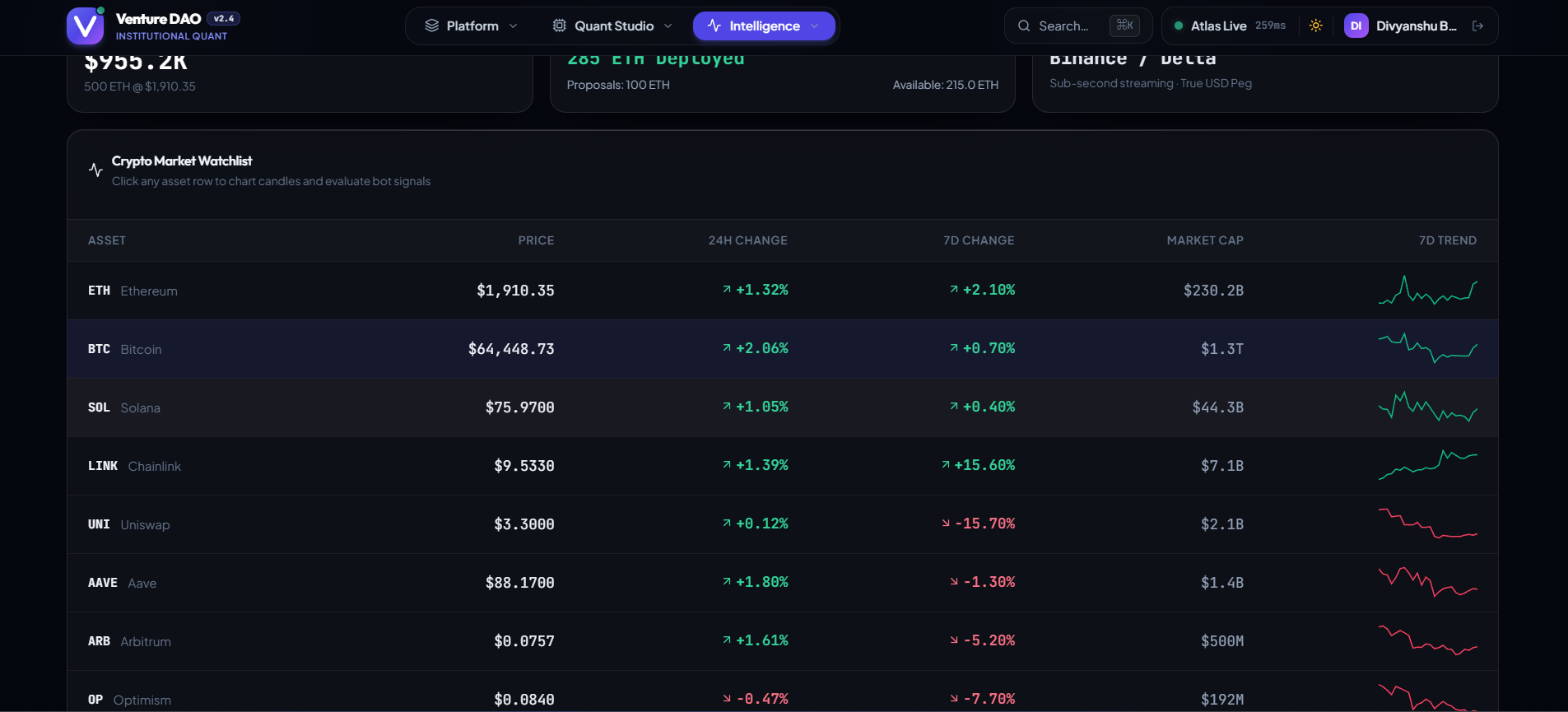Image resolution: width=1568 pixels, height=712 pixels.
Task: Click the 259ms latency readout
Action: pyautogui.click(x=1270, y=26)
